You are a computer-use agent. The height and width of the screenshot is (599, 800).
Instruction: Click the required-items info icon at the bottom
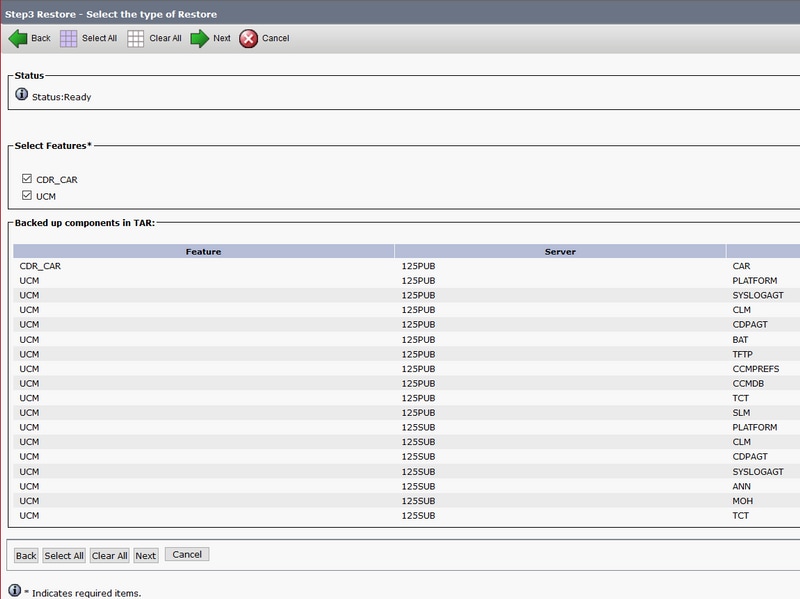click(x=15, y=590)
